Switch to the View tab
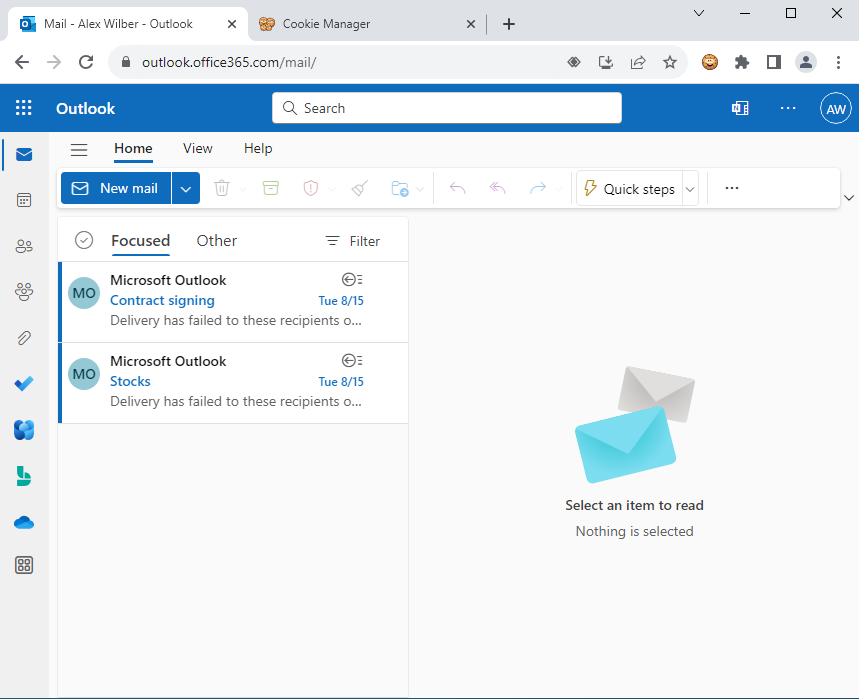Screen dimensions: 859x699 click(197, 148)
